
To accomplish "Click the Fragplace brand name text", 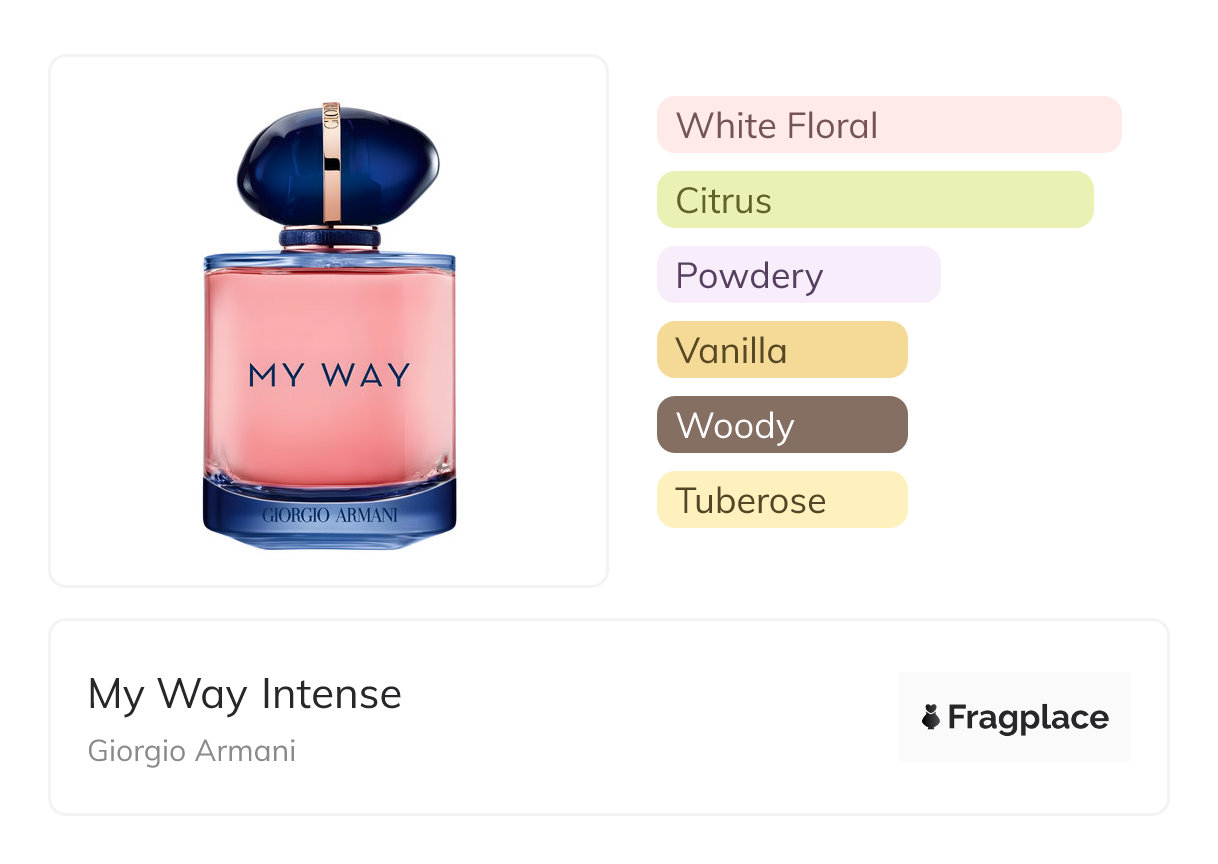I will [x=1028, y=717].
